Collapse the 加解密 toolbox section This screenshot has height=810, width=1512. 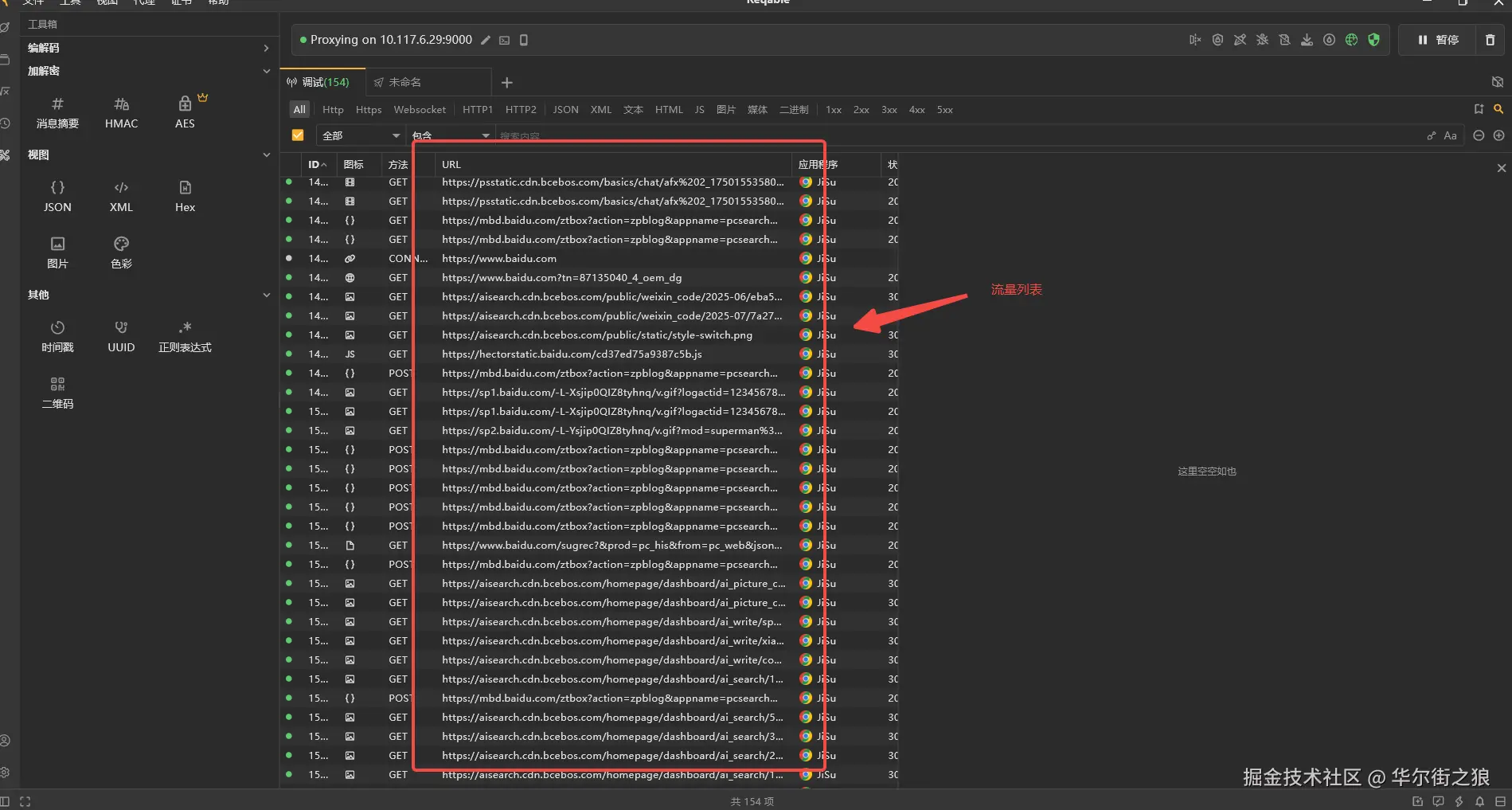[148, 71]
